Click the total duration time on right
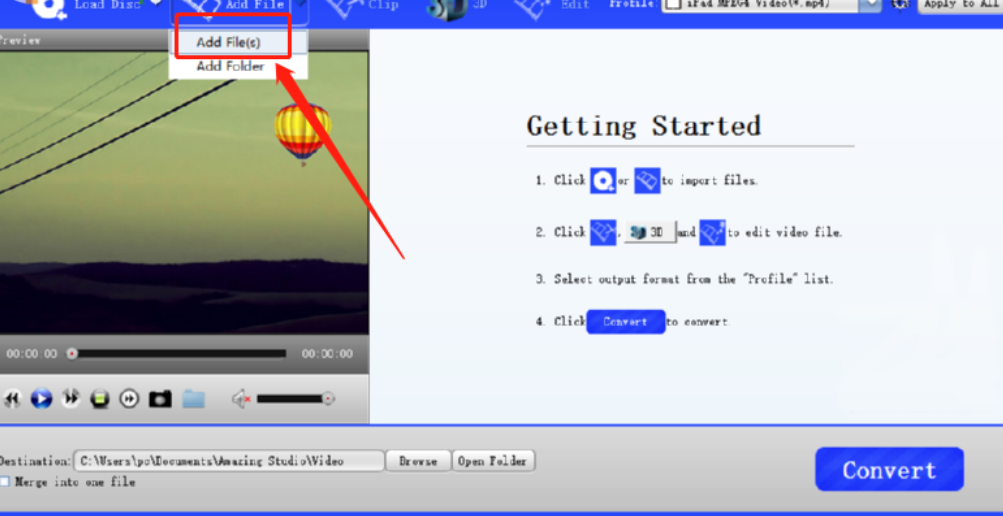Image resolution: width=1003 pixels, height=516 pixels. tap(327, 354)
